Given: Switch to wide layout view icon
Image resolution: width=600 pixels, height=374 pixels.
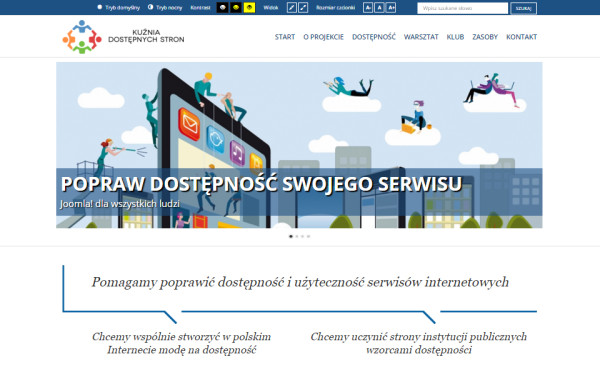Looking at the screenshot, I should (303, 8).
